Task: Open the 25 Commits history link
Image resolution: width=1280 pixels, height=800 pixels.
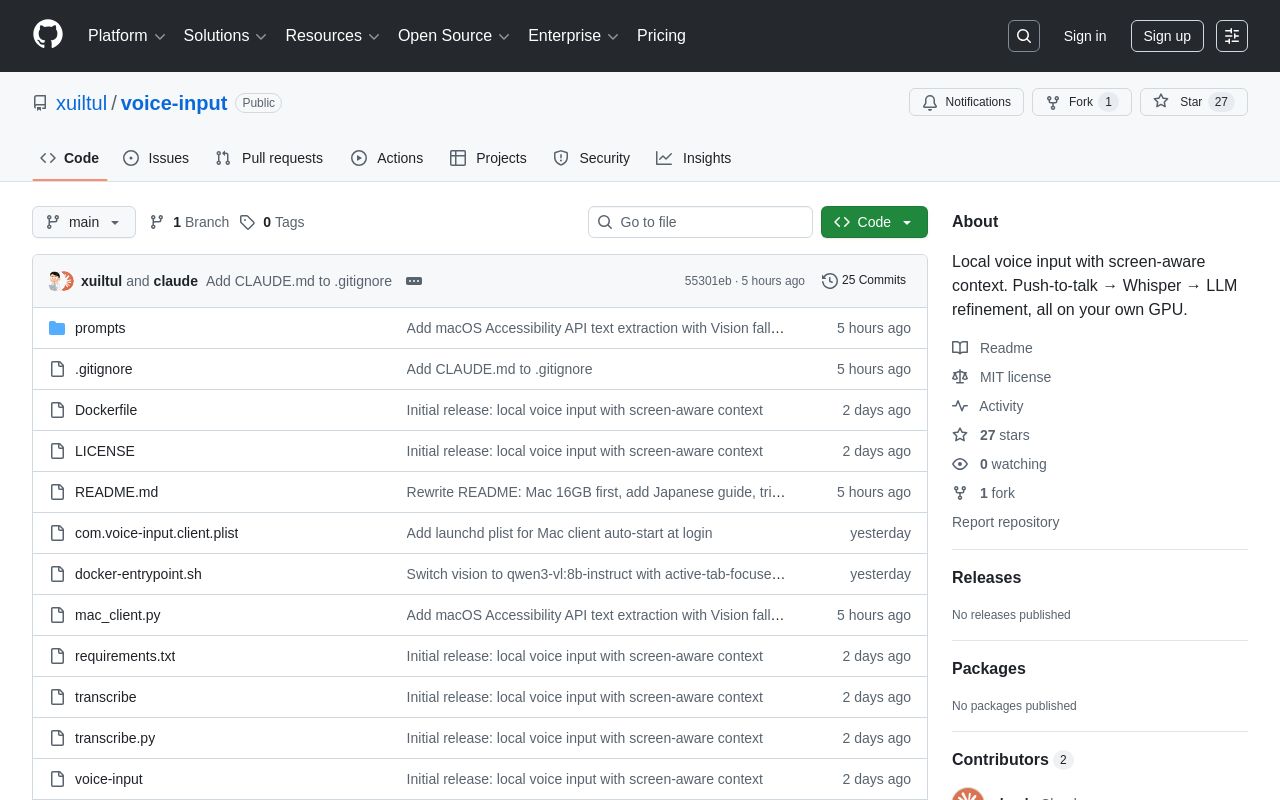Action: (x=864, y=280)
